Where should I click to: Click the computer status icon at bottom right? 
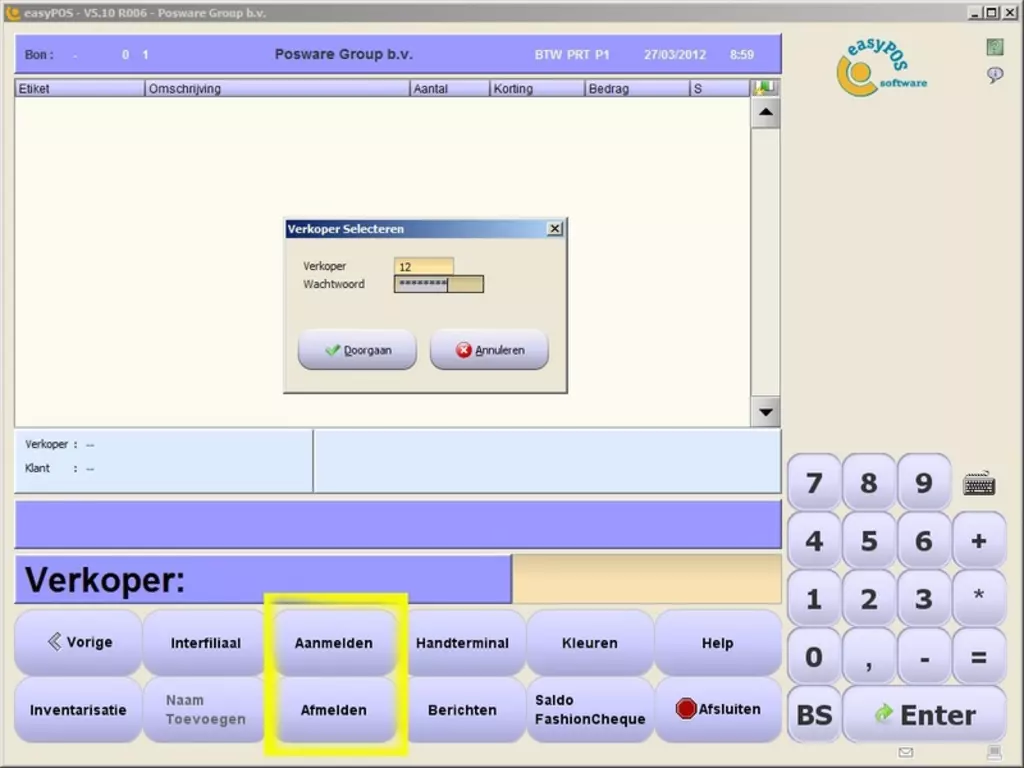pos(994,752)
